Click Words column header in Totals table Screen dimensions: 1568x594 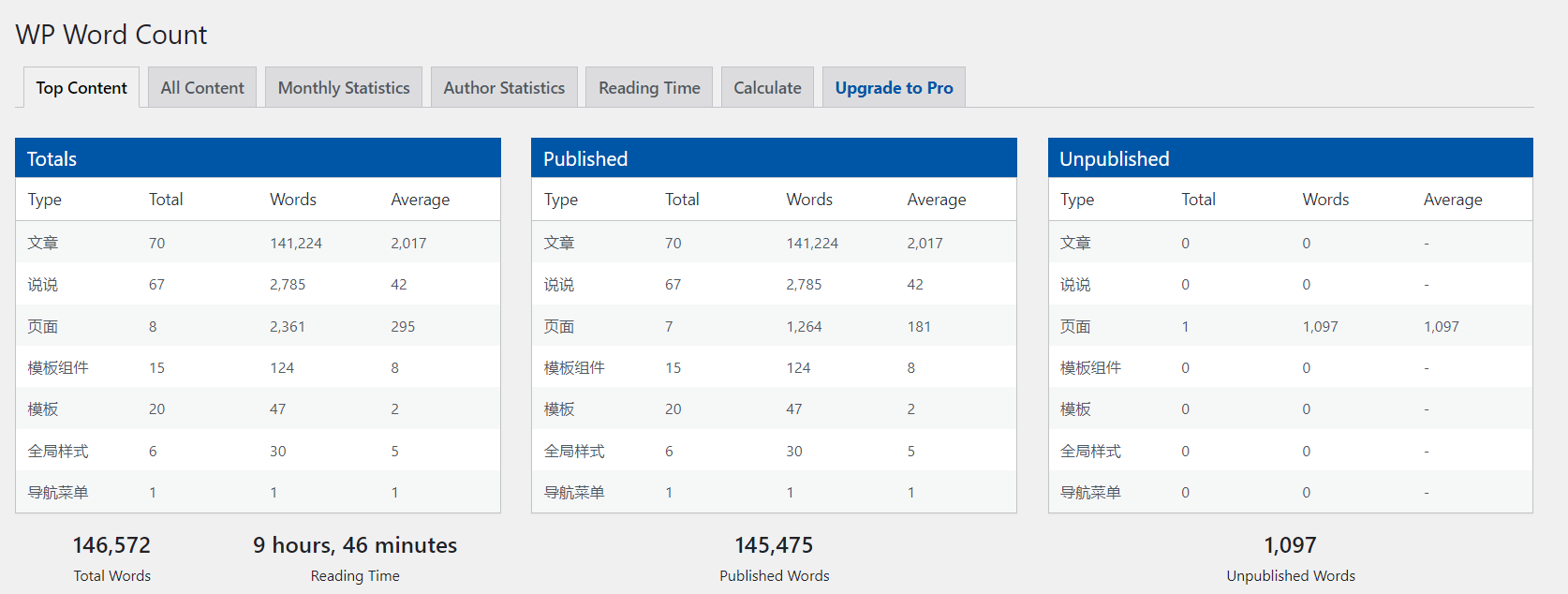pyautogui.click(x=293, y=200)
